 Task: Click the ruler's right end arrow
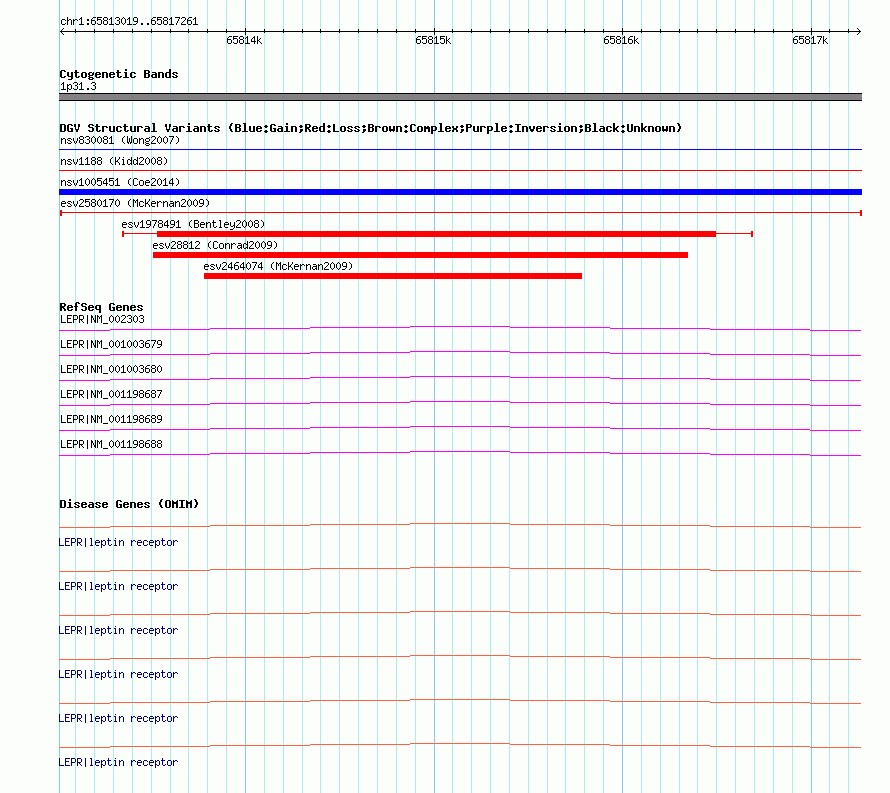tap(858, 32)
